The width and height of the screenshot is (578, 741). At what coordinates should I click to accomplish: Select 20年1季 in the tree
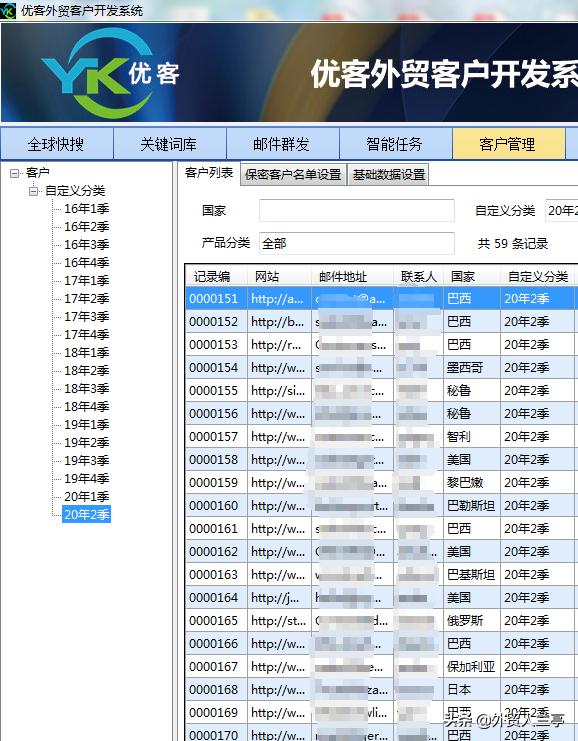click(x=86, y=496)
